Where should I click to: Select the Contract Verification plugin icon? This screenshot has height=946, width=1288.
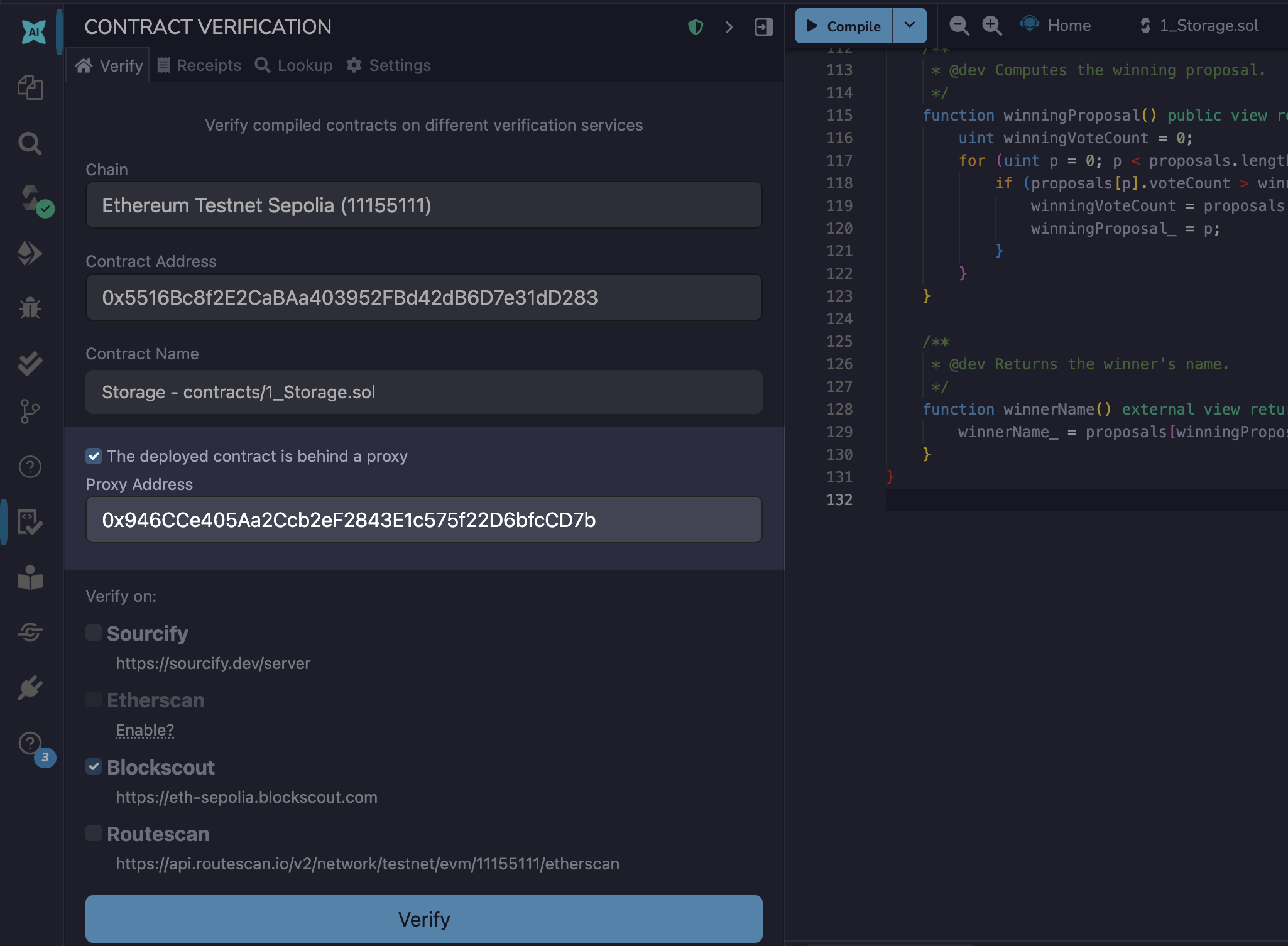click(x=30, y=521)
